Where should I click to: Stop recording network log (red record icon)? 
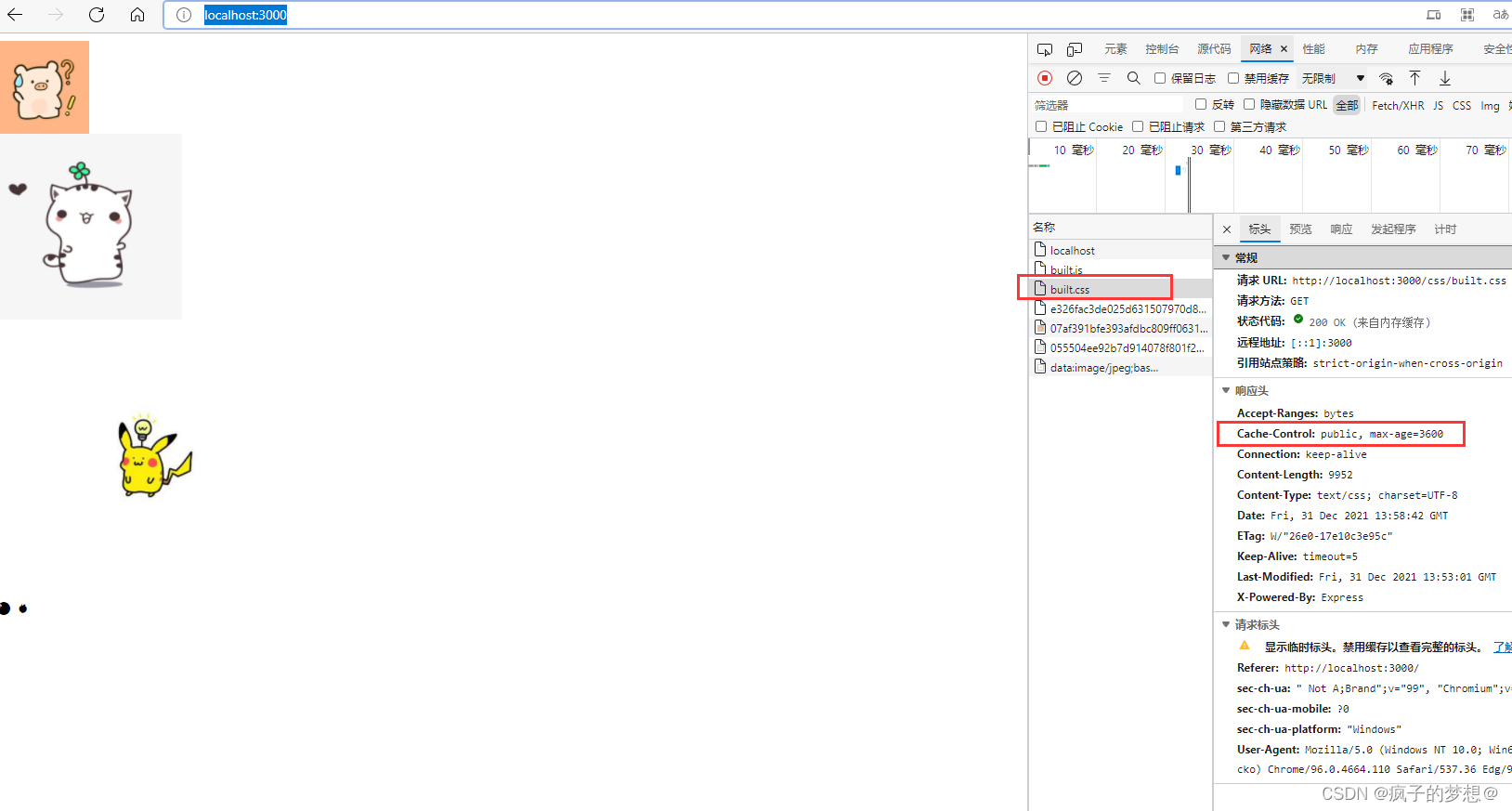coord(1045,78)
